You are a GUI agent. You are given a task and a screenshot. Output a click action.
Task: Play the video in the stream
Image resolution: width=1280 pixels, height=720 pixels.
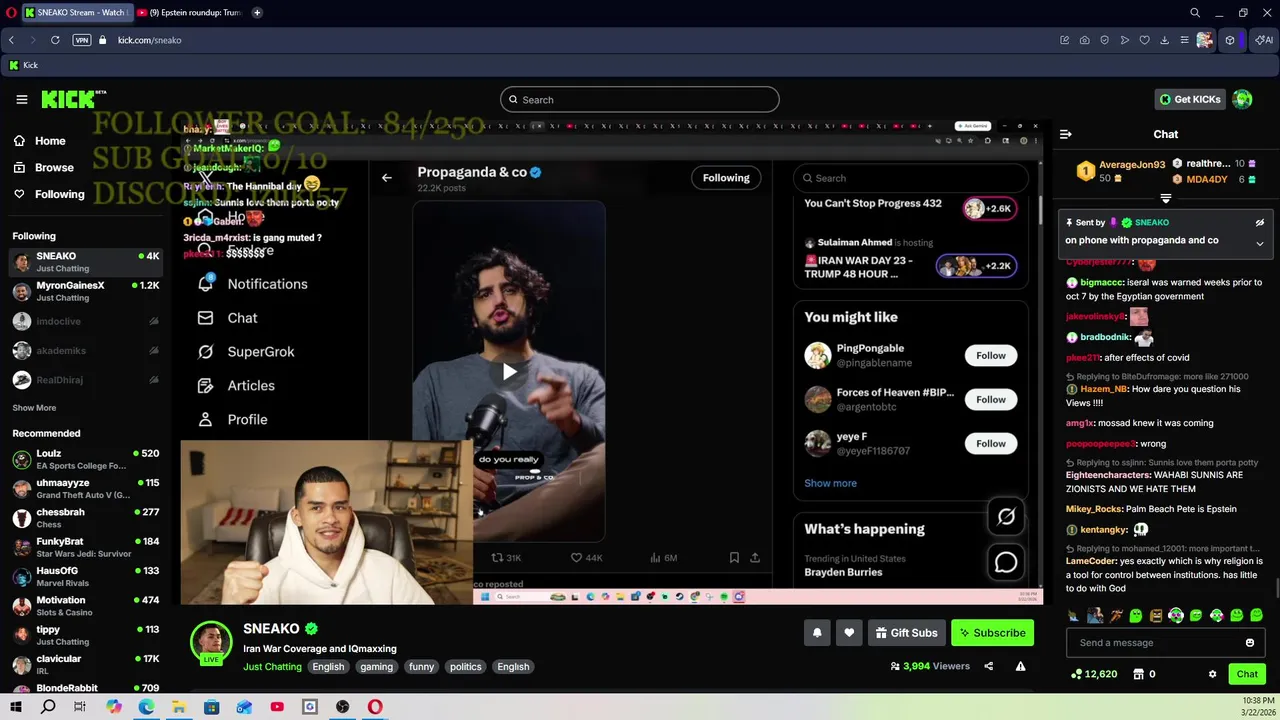point(509,372)
